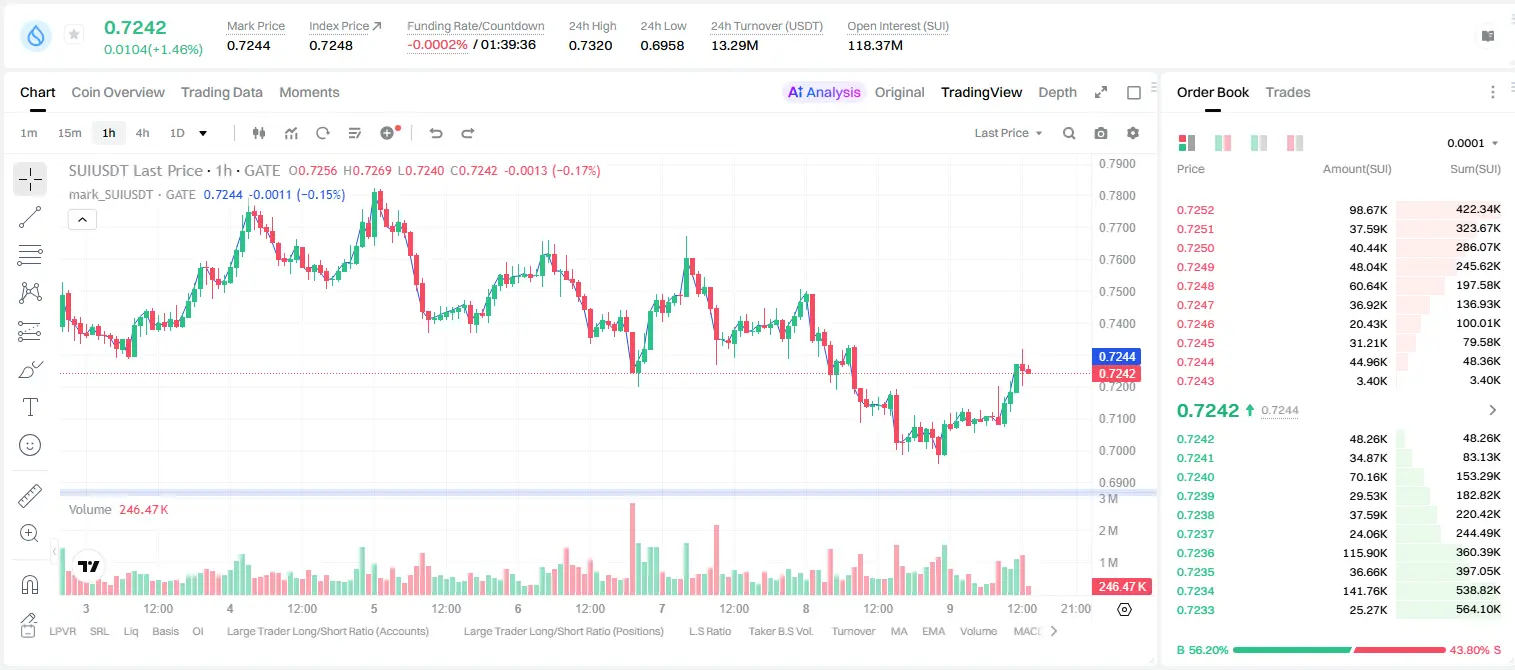Select the ruler measure tool
The height and width of the screenshot is (670, 1515).
[30, 496]
